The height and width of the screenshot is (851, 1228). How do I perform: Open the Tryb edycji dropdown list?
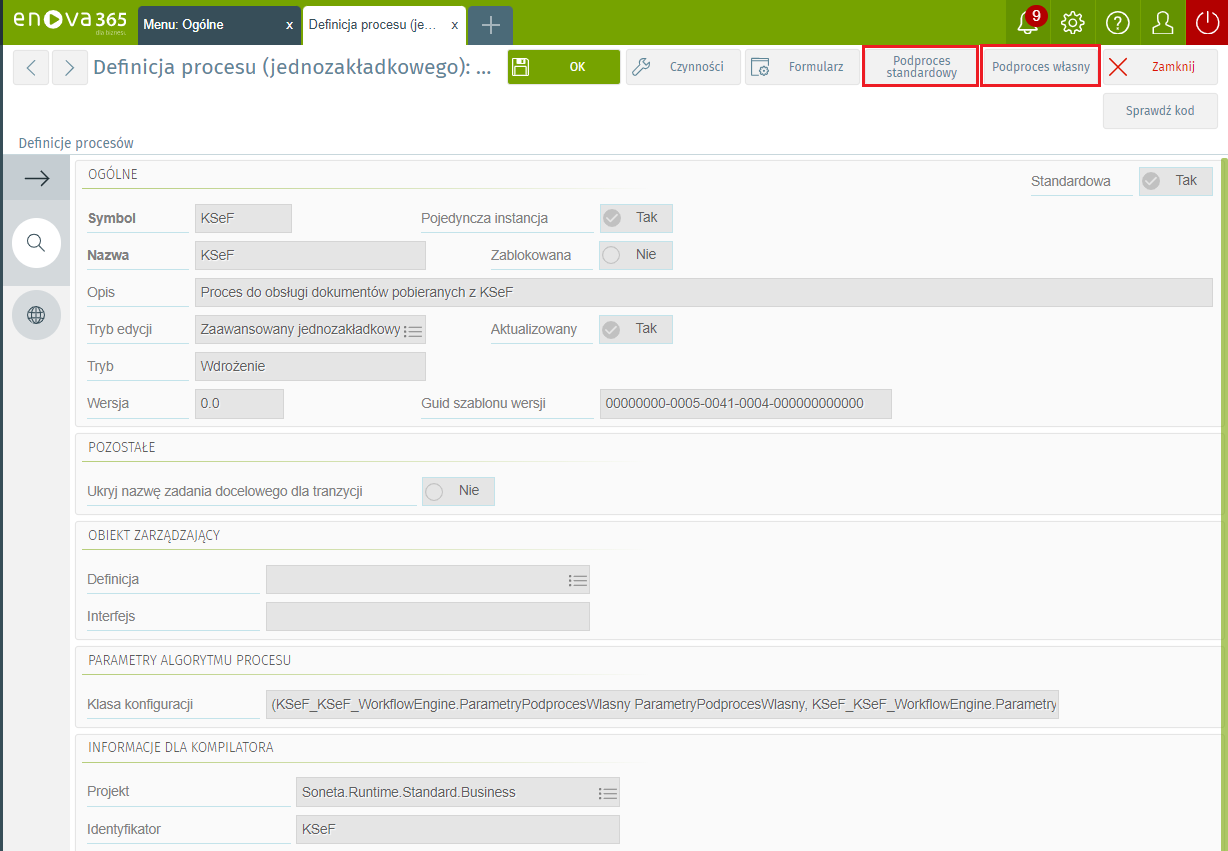413,330
